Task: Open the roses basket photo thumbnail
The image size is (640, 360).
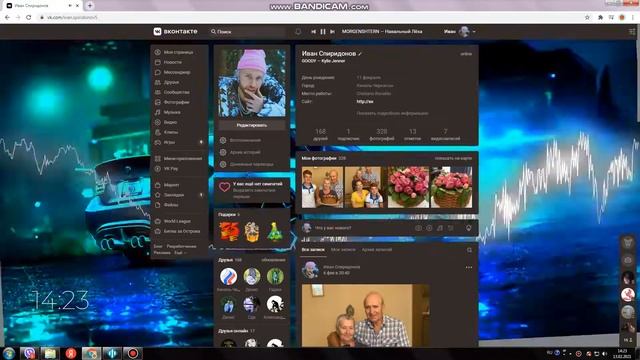Action: pyautogui.click(x=451, y=187)
